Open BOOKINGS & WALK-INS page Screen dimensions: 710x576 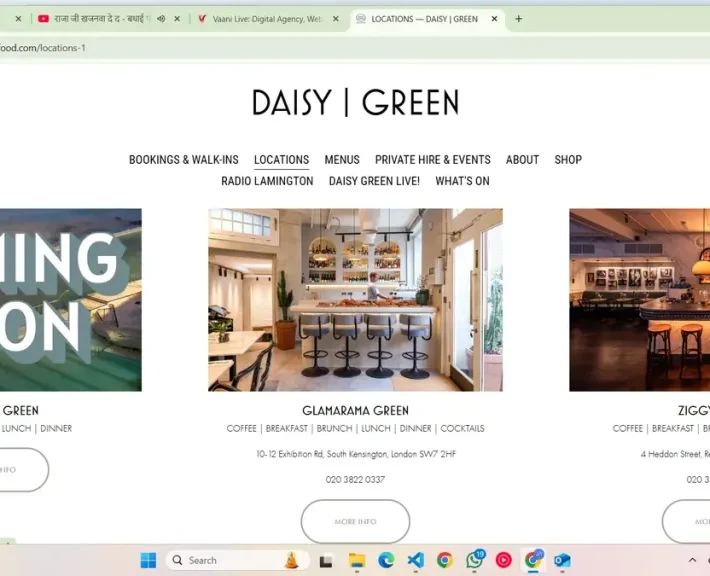click(184, 160)
